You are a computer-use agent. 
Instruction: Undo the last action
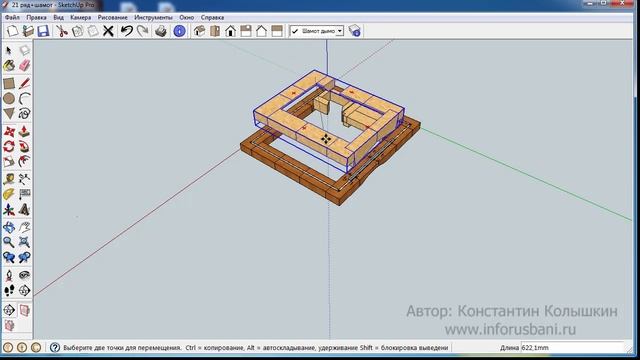pos(127,31)
